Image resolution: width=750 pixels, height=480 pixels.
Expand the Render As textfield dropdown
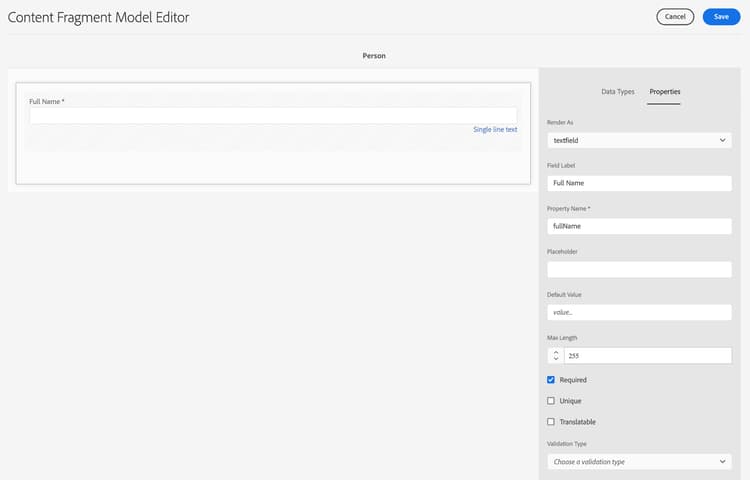coord(640,140)
